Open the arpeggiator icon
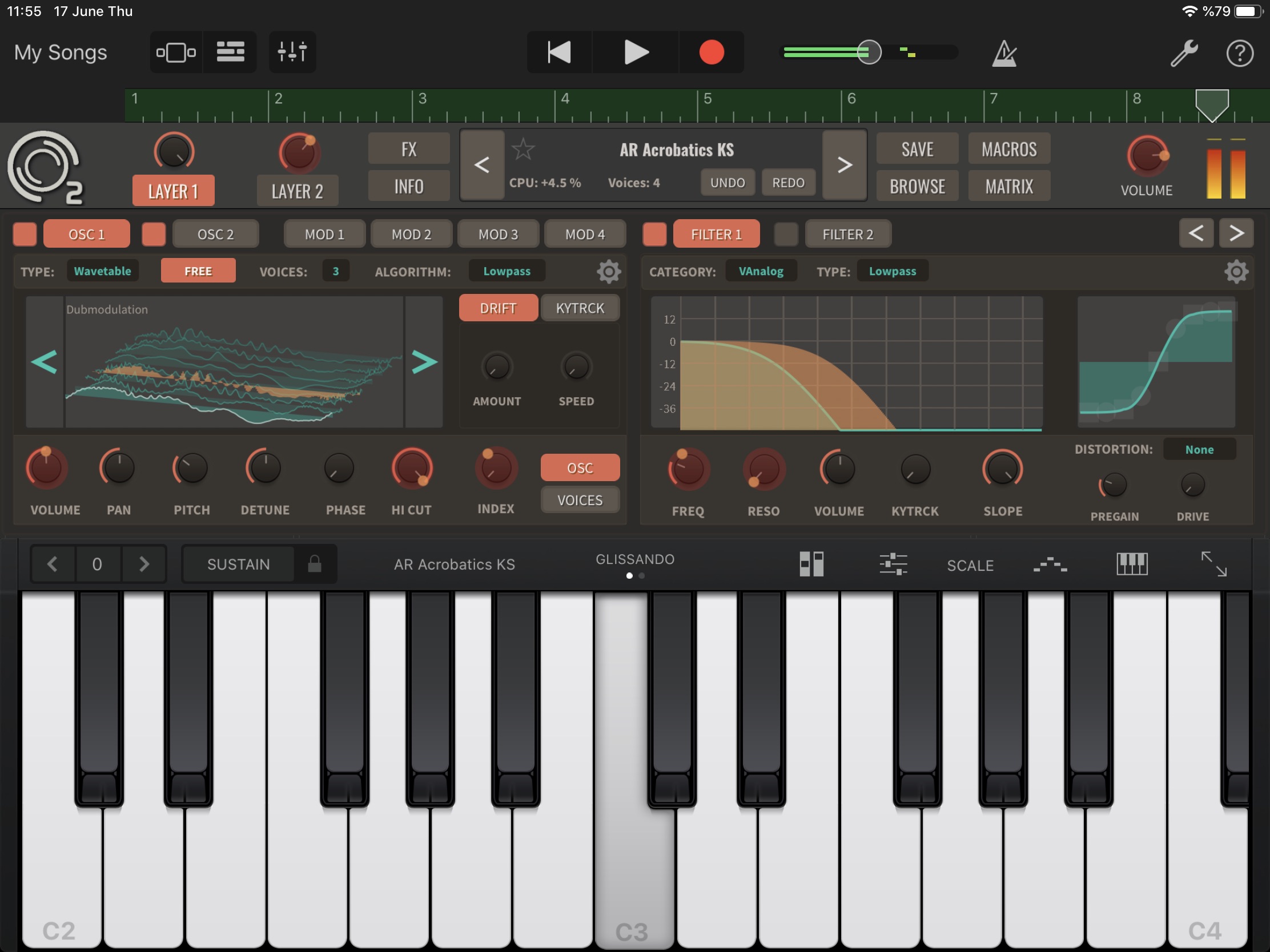 point(1050,565)
